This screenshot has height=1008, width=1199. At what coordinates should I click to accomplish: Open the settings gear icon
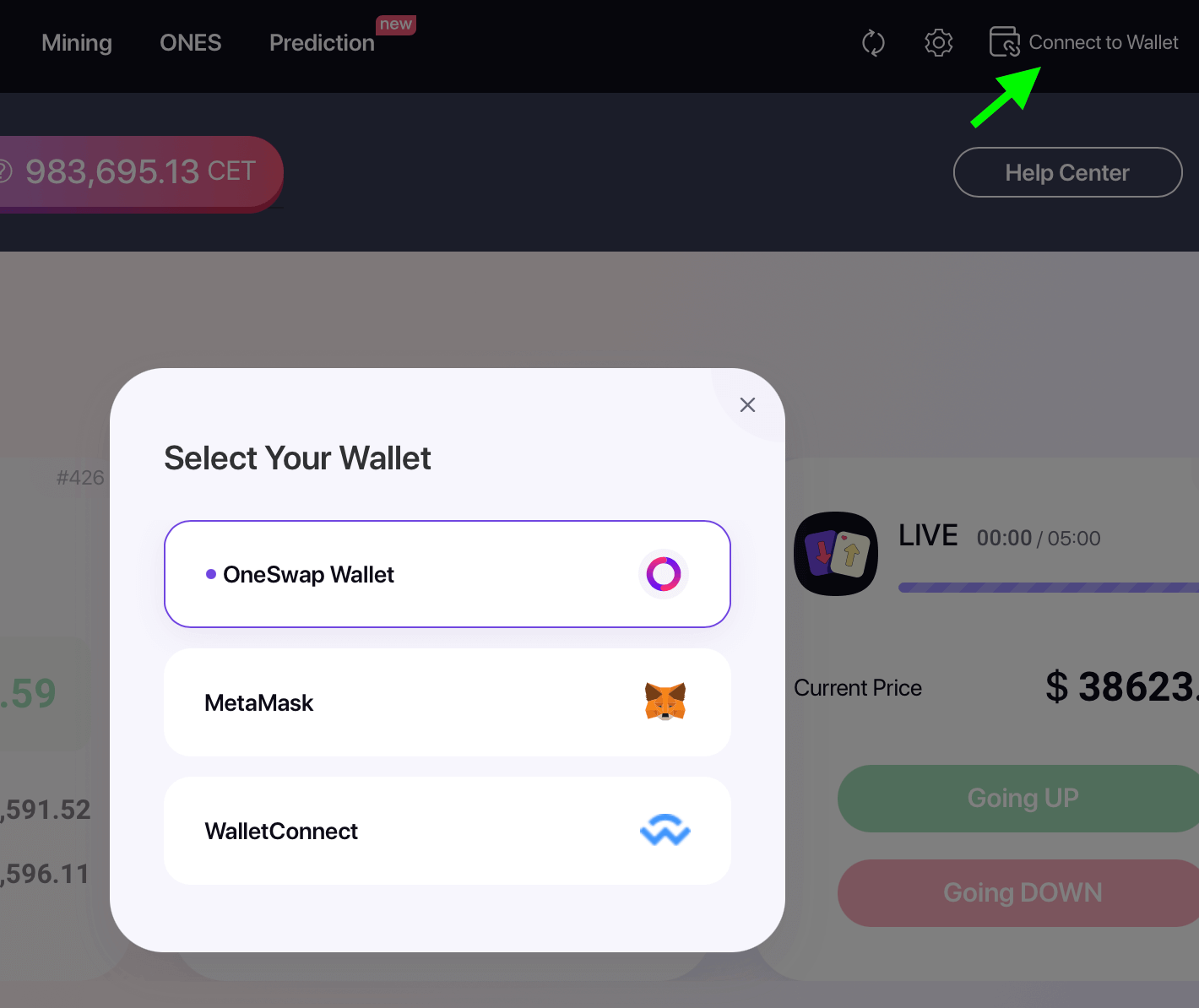(x=938, y=42)
